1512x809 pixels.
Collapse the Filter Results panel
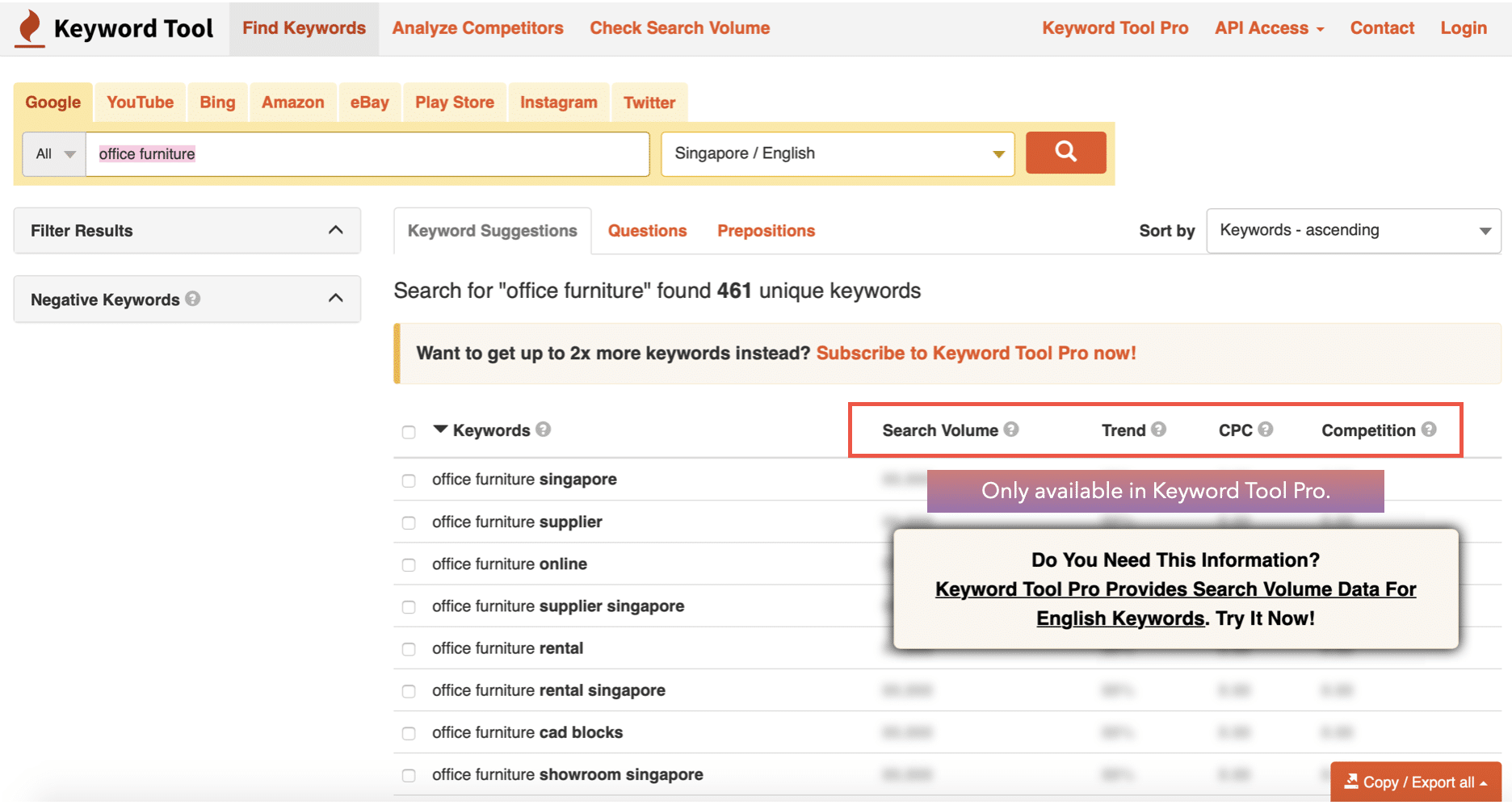187,231
